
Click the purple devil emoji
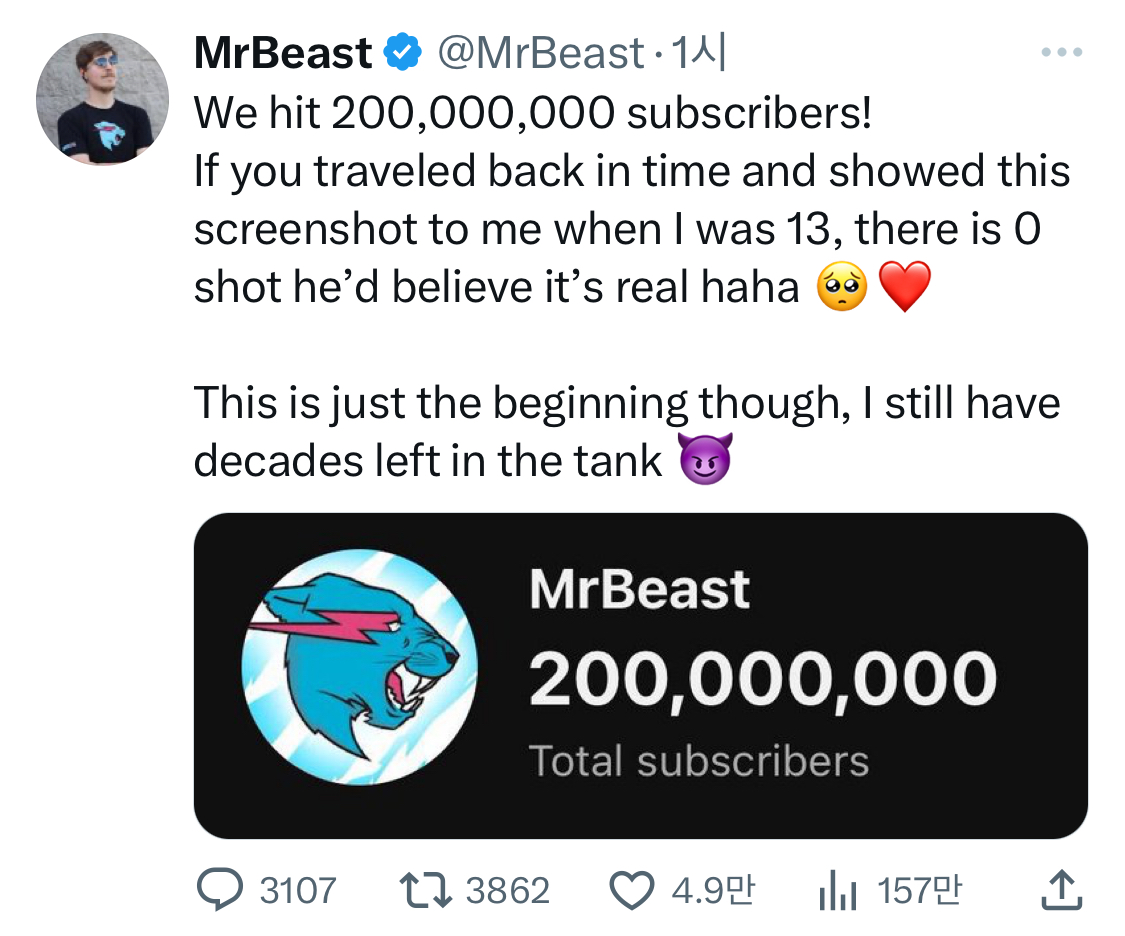pos(706,459)
